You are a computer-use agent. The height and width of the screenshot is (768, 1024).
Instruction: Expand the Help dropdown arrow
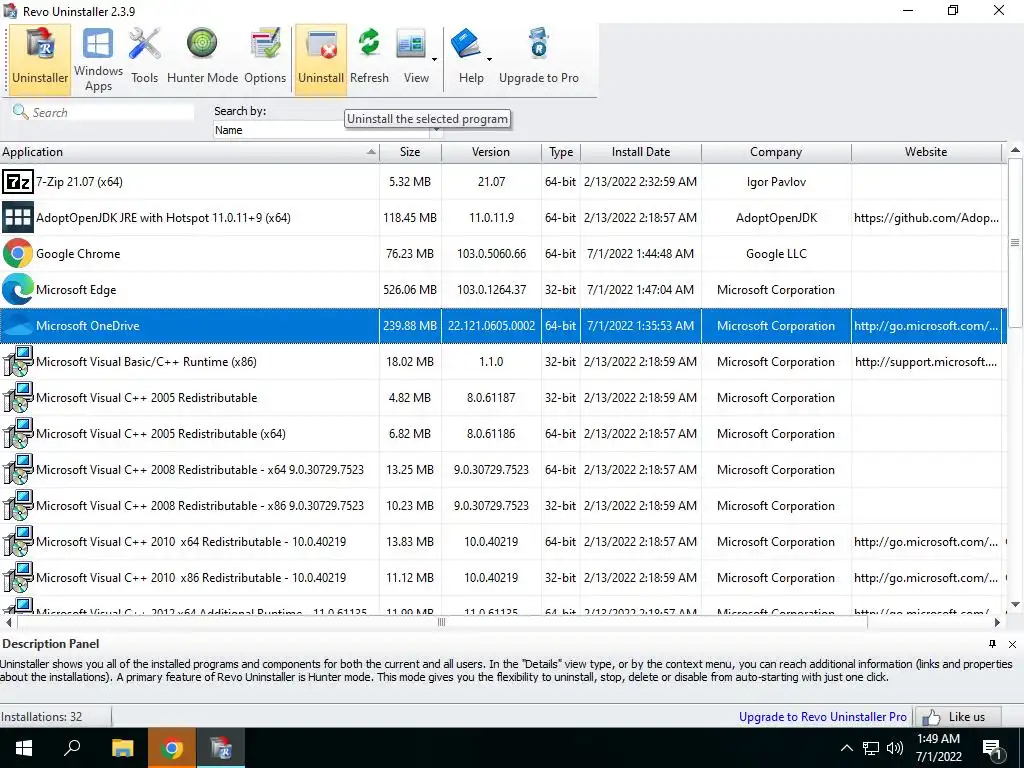point(489,60)
